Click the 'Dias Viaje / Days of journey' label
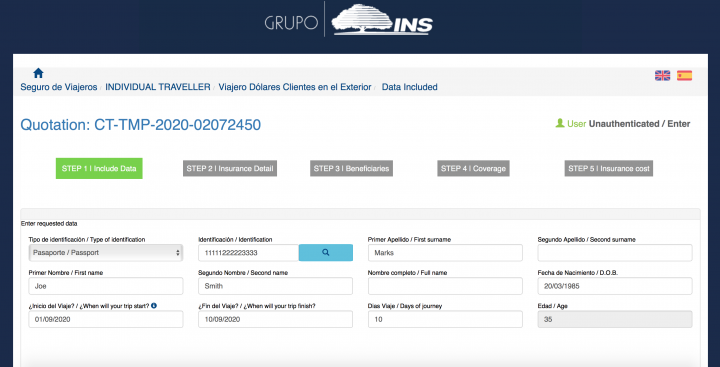This screenshot has height=367, width=720. tap(405, 305)
